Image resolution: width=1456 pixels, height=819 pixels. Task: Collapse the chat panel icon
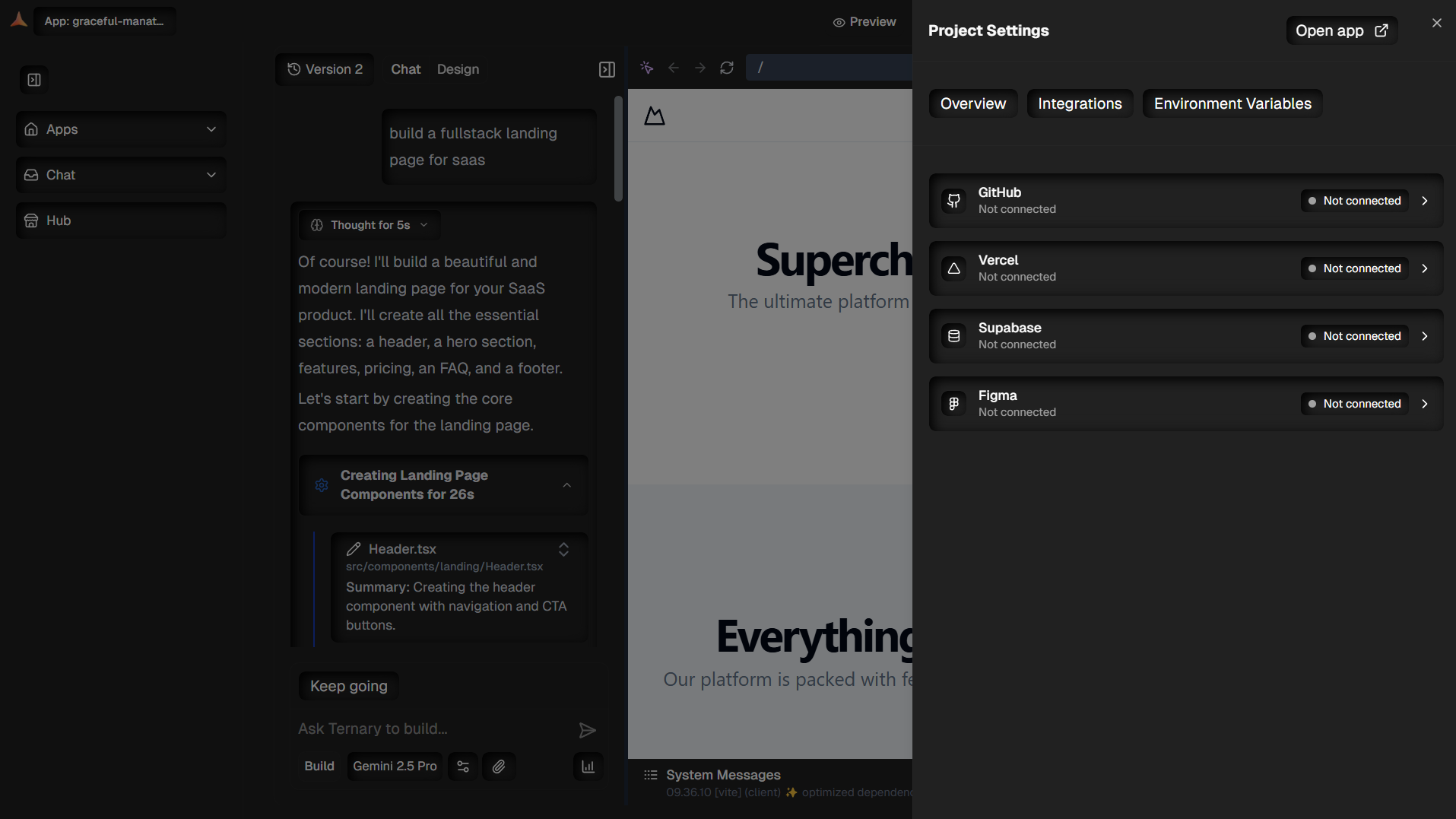(607, 70)
